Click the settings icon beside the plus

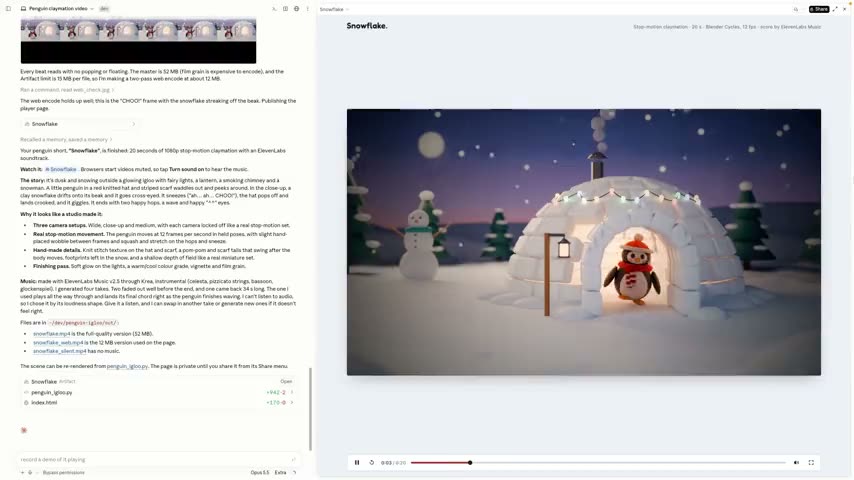(30, 472)
